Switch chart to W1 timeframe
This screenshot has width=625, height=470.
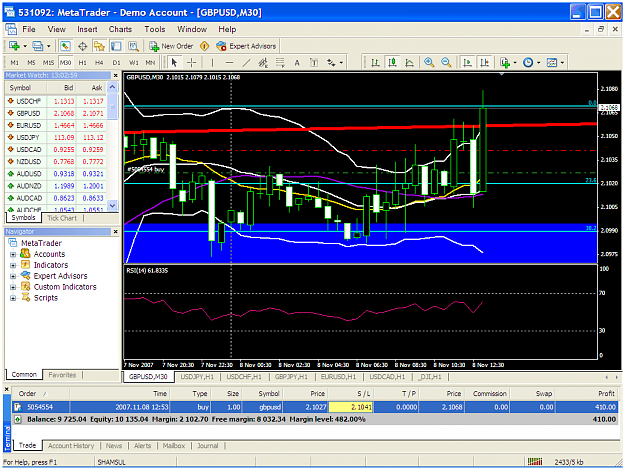pyautogui.click(x=134, y=63)
